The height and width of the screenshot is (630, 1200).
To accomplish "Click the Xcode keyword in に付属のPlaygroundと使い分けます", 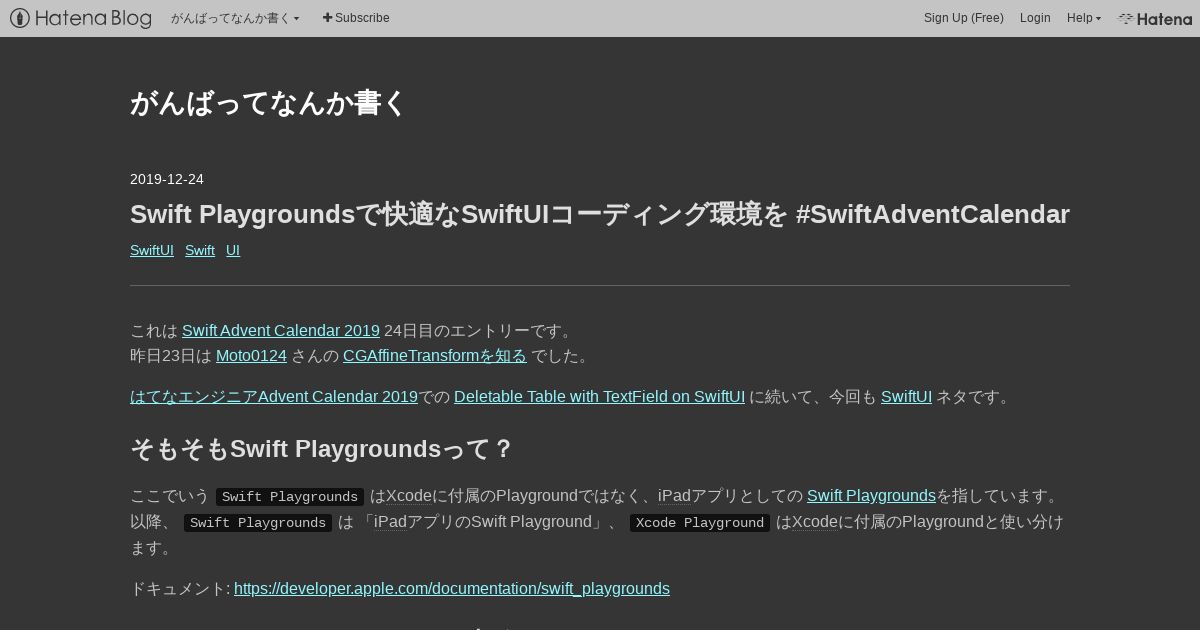I will tap(815, 521).
